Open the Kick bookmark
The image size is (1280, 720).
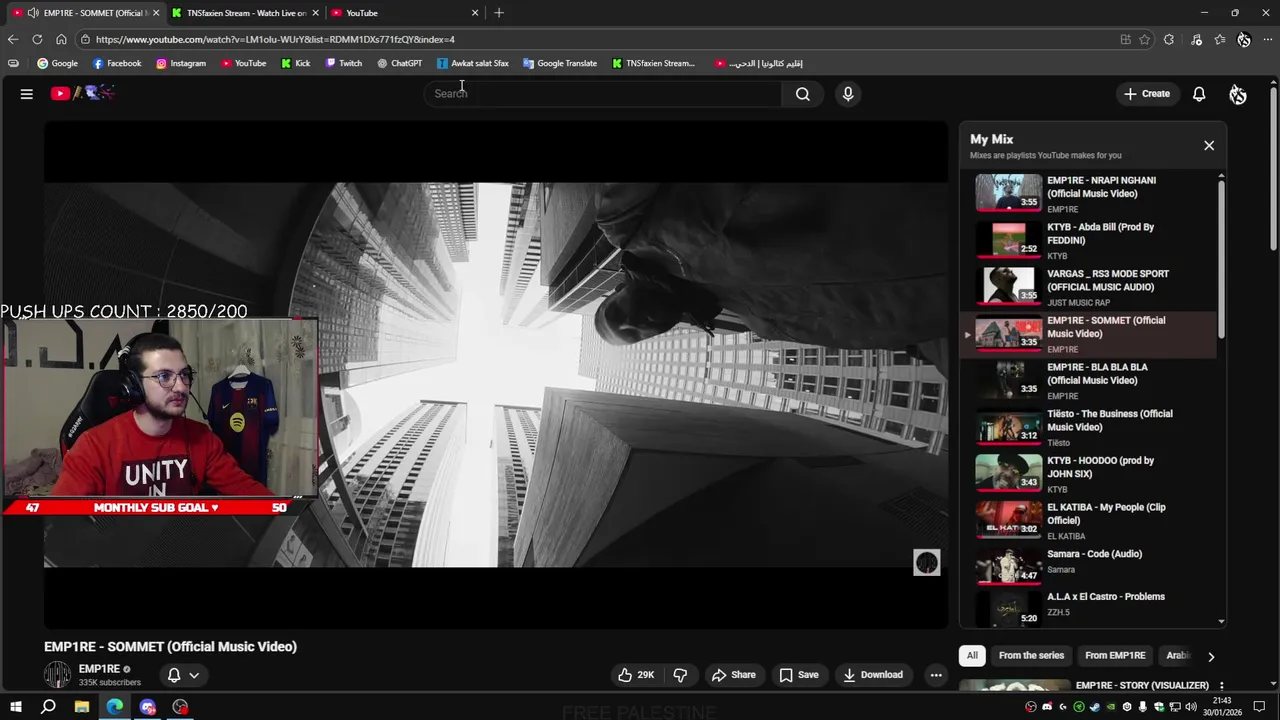(x=295, y=63)
